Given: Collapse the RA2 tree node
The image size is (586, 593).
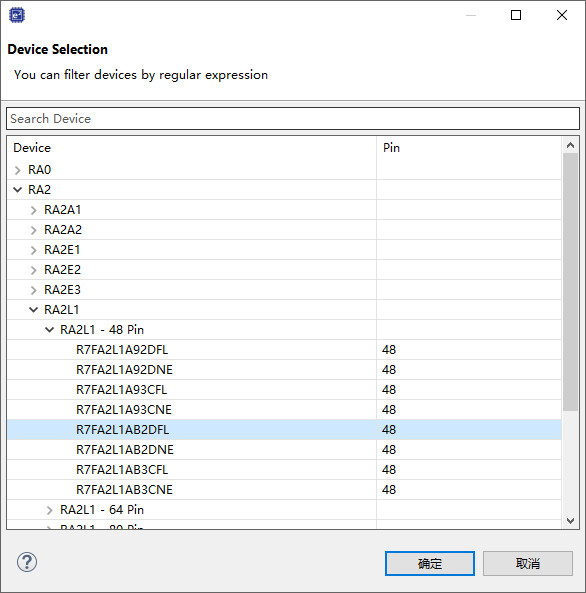Looking at the screenshot, I should click(x=17, y=189).
